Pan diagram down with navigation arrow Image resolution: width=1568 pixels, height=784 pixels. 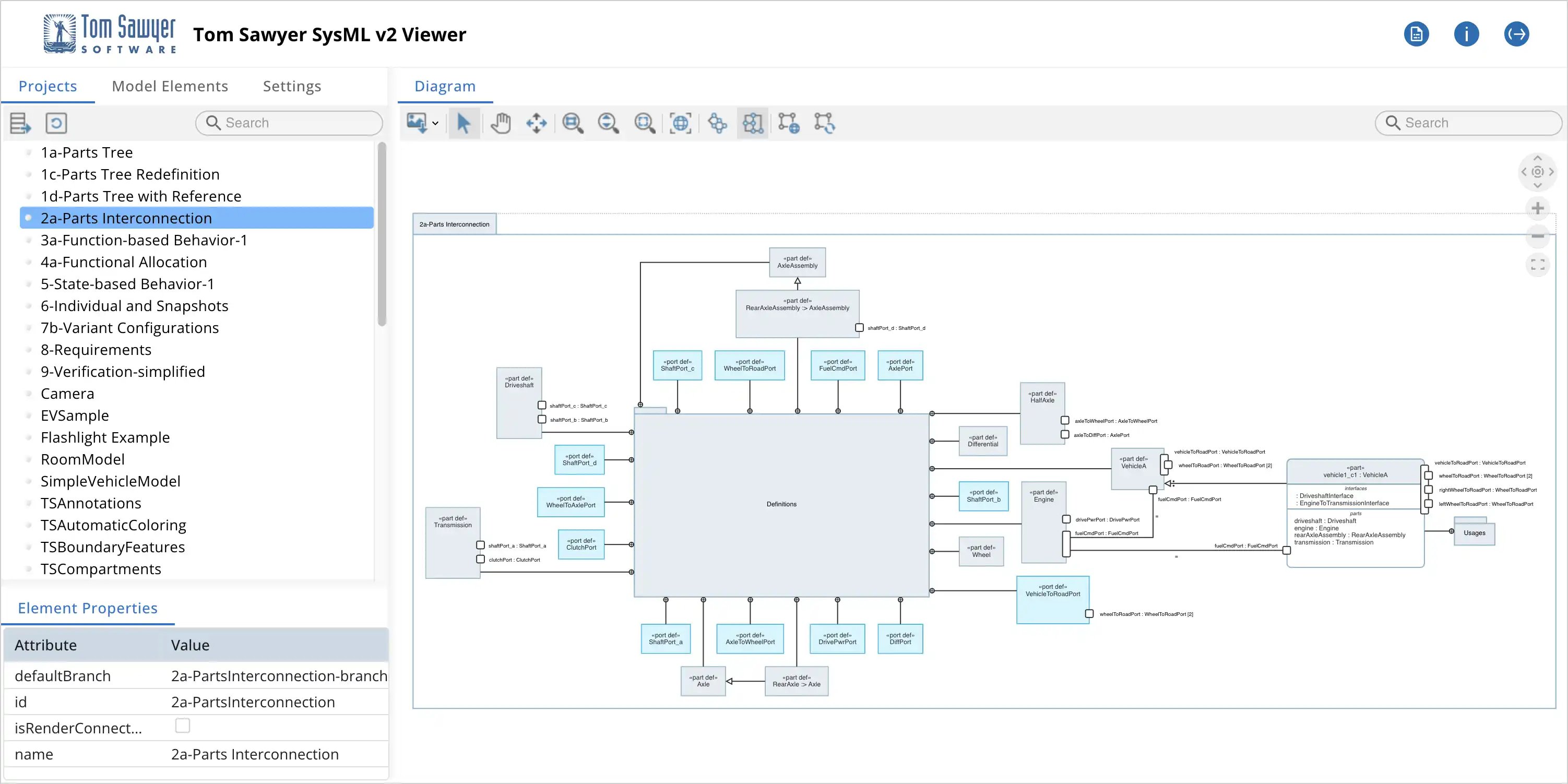(1538, 185)
